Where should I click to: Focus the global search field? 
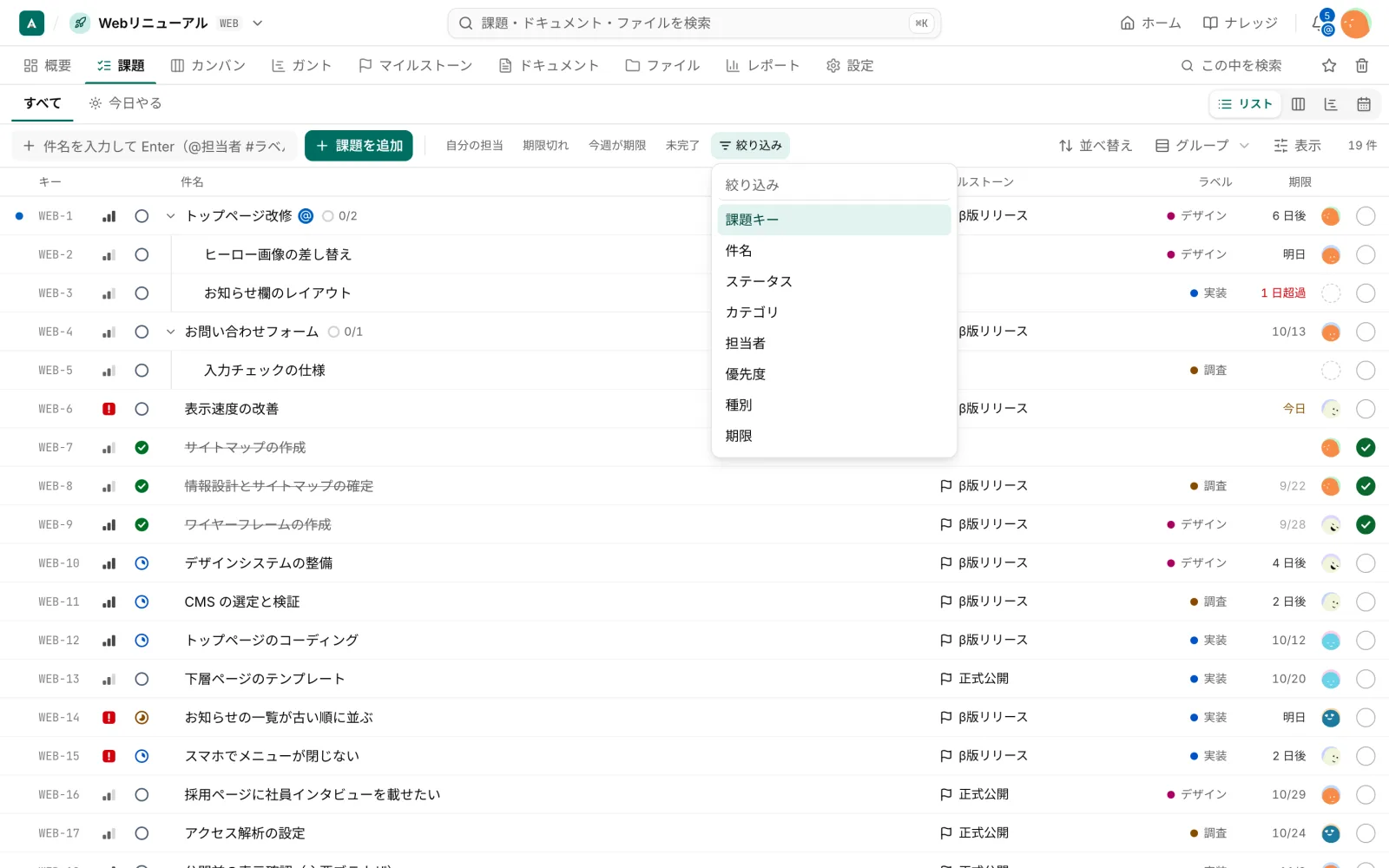click(x=694, y=23)
